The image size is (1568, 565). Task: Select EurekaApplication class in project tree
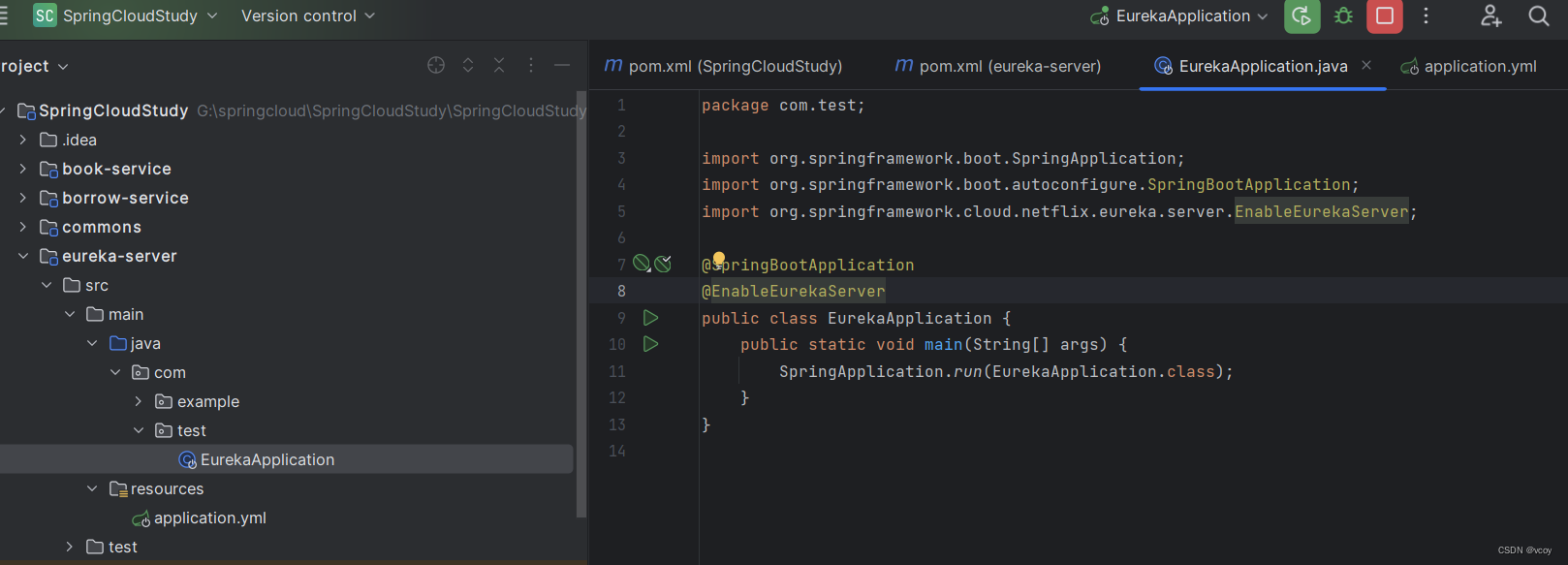(267, 459)
